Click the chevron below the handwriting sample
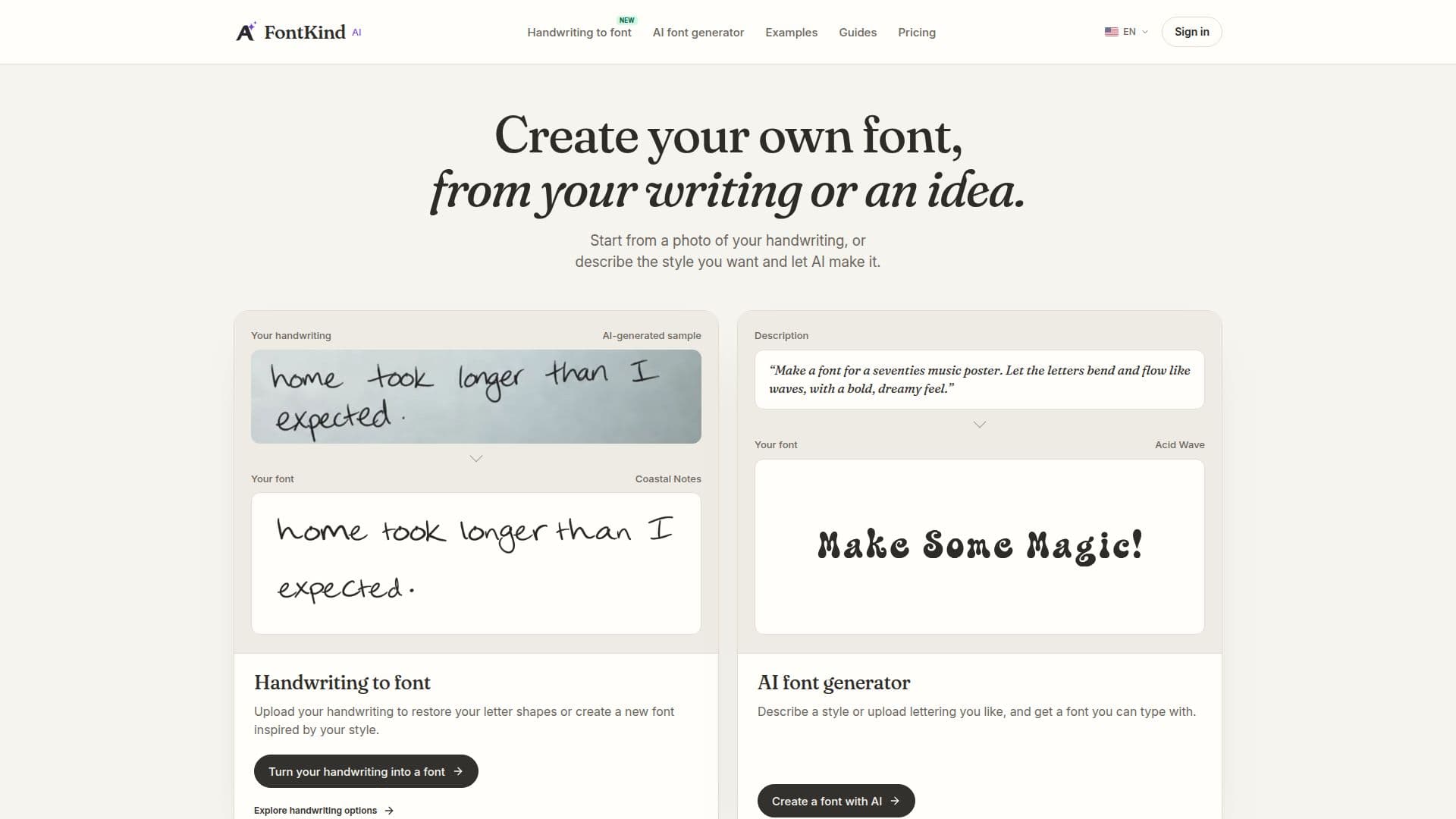1456x819 pixels. 476,459
